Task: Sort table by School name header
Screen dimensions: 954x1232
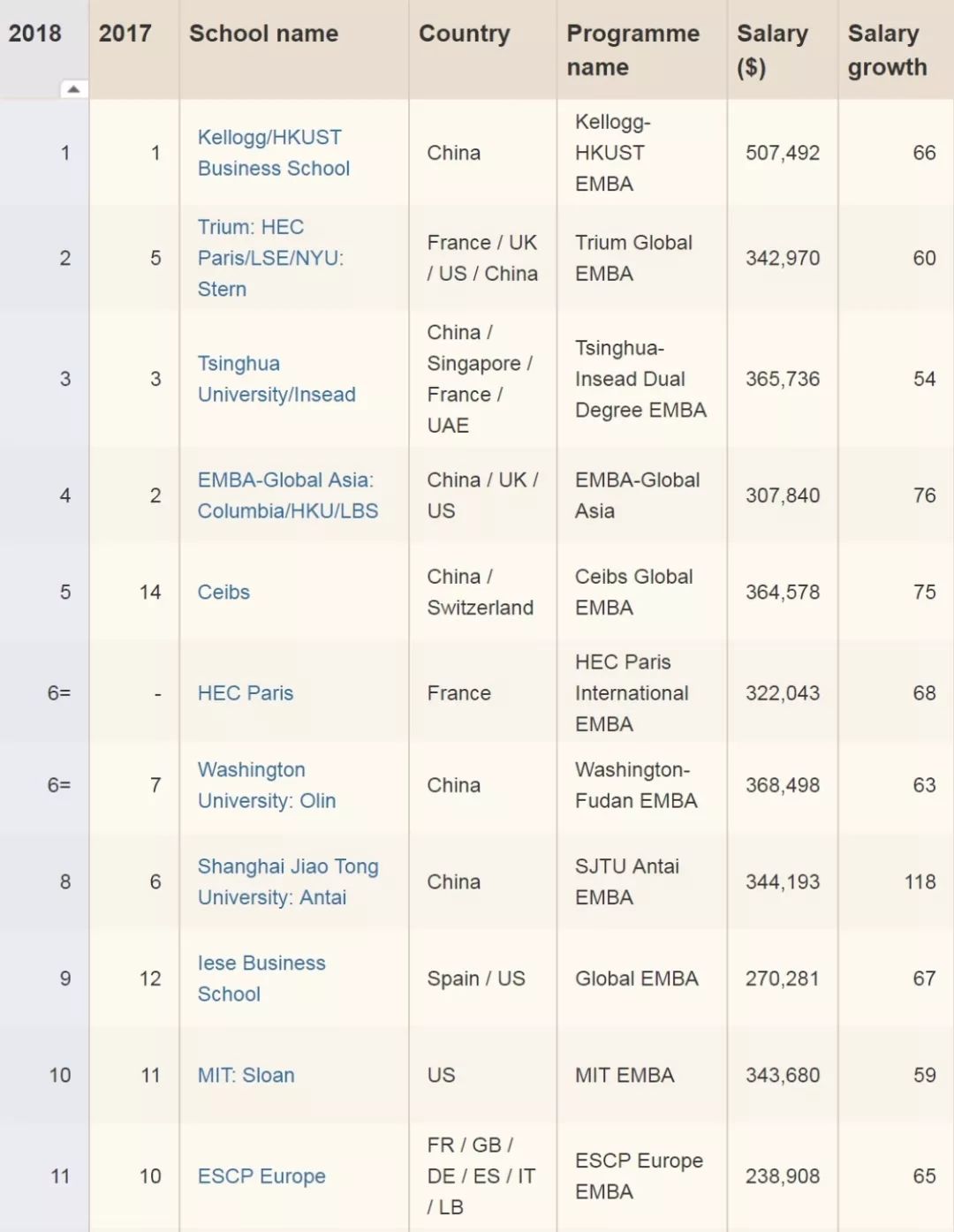Action: click(x=263, y=34)
